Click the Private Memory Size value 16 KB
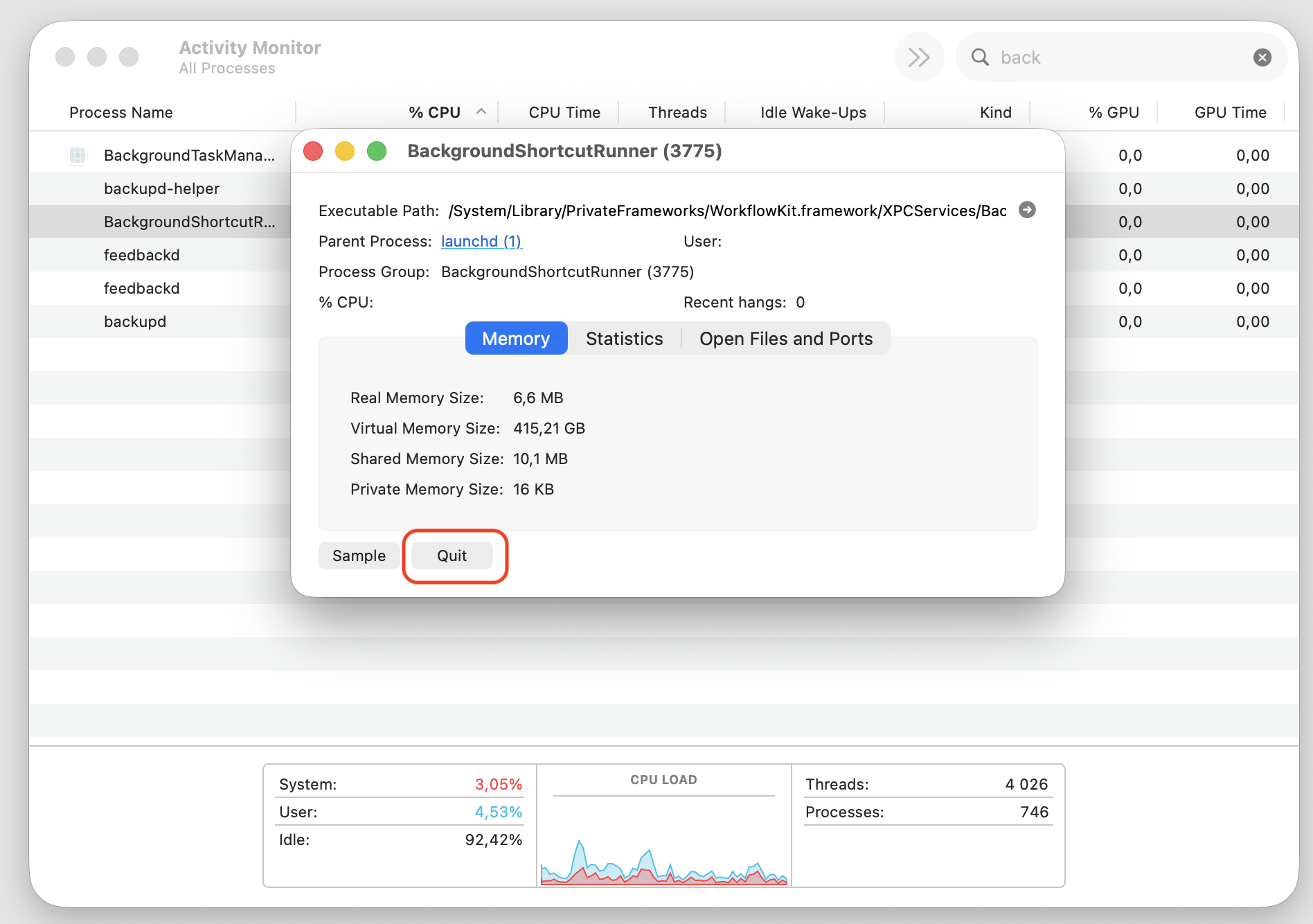1313x924 pixels. [533, 489]
